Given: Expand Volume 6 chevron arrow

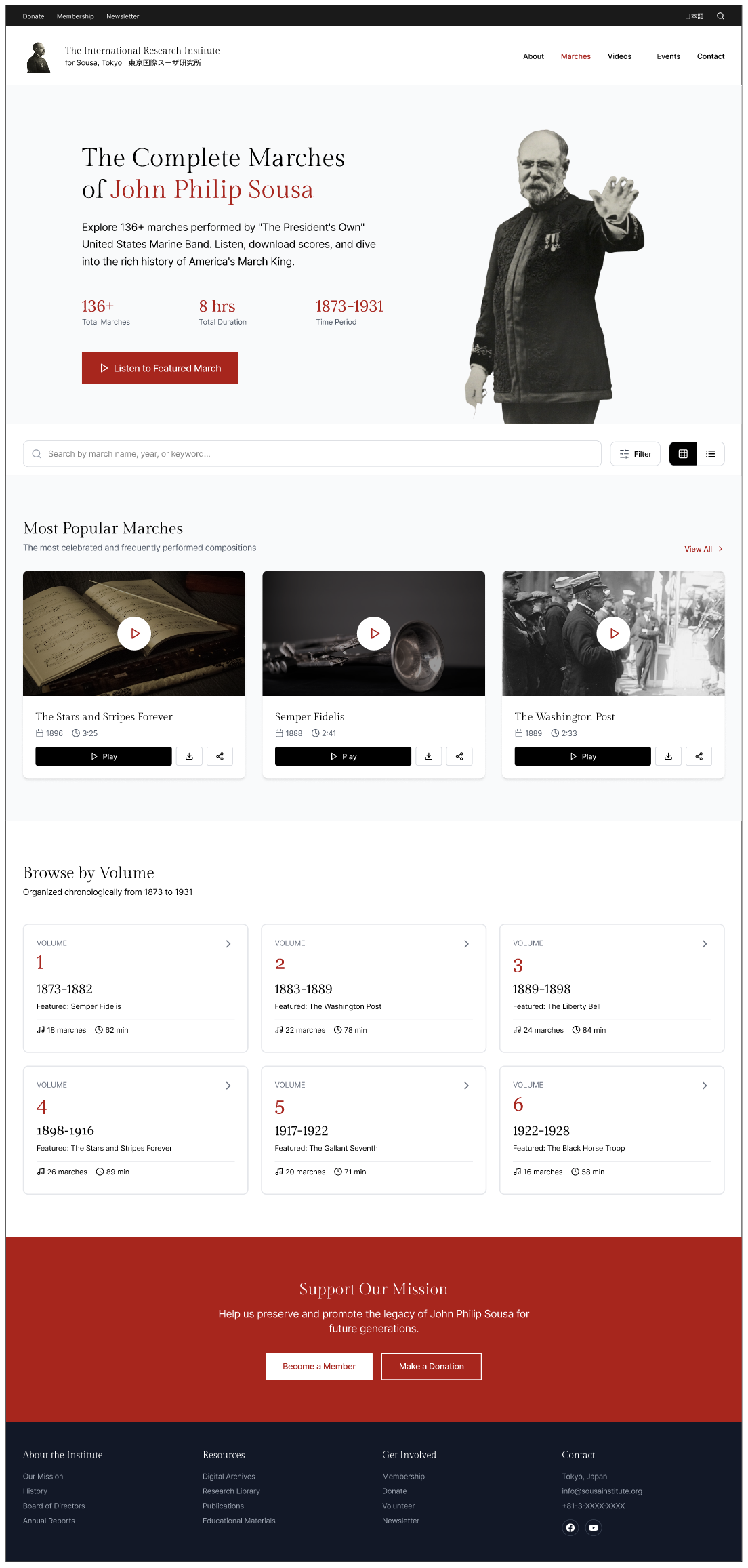Looking at the screenshot, I should 705,1086.
